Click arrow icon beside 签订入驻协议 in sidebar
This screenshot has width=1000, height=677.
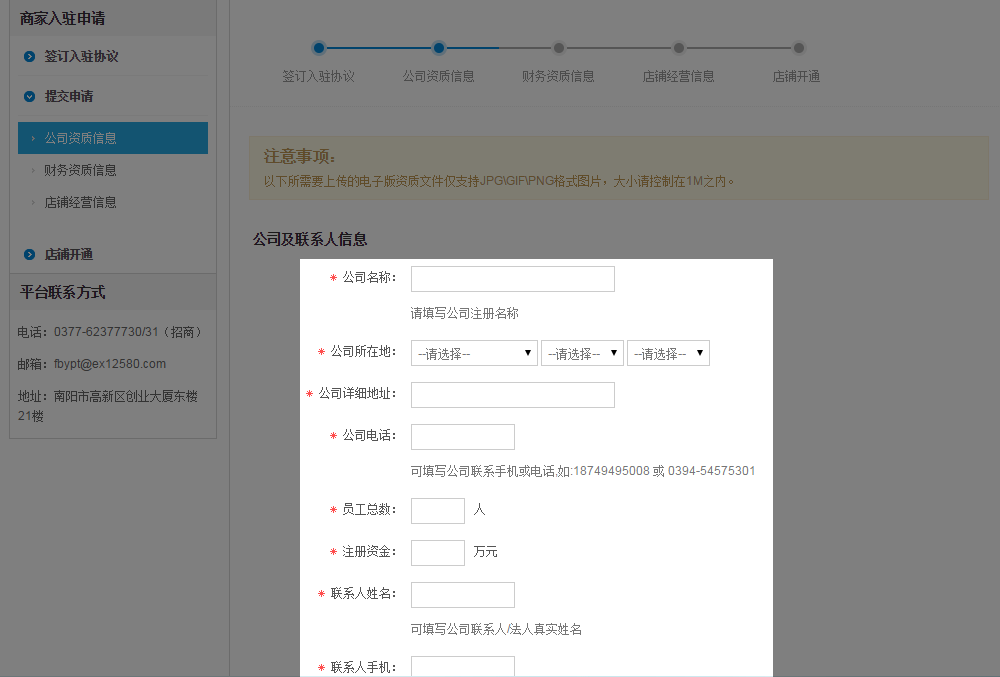point(30,57)
